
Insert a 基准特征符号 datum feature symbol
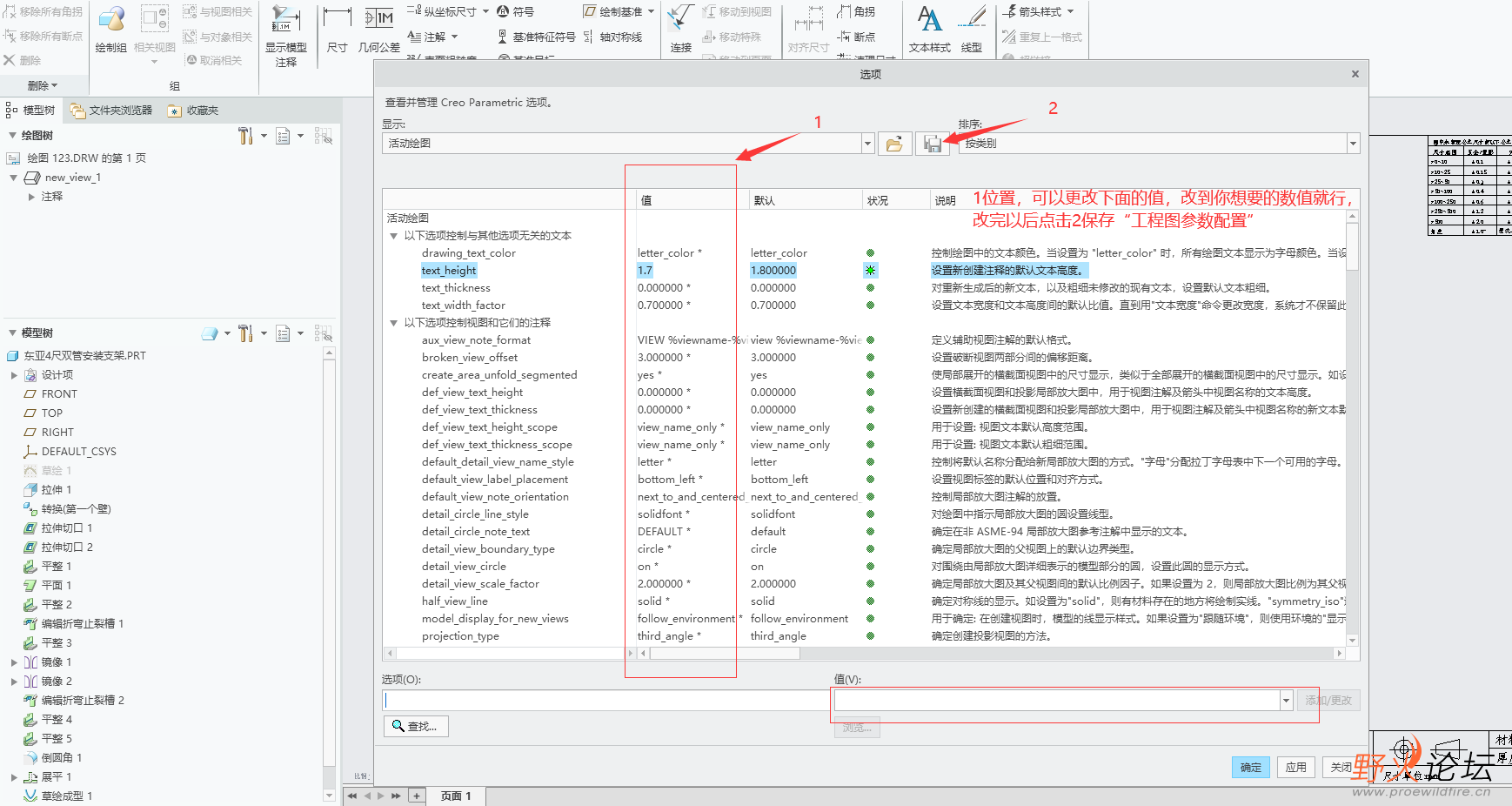[536, 37]
